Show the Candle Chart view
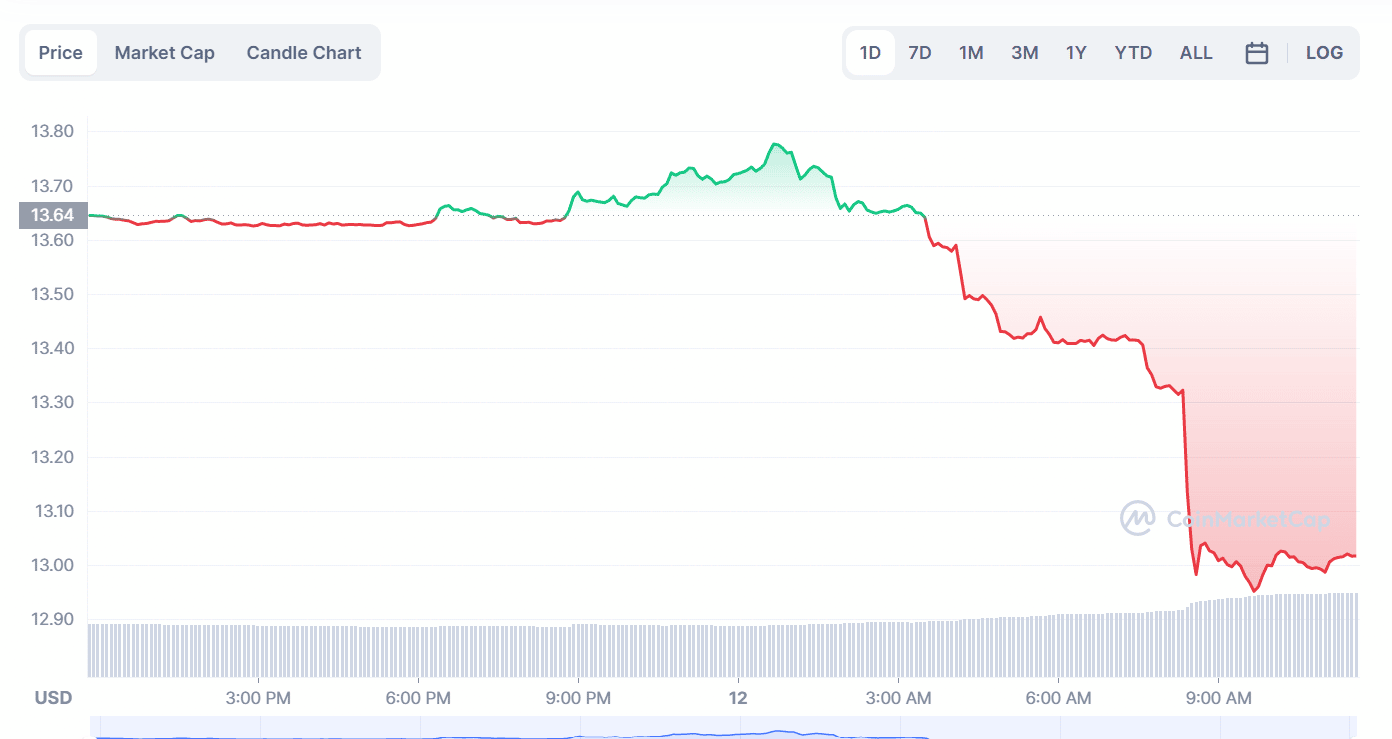Screen dimensions: 1392x739 304,53
